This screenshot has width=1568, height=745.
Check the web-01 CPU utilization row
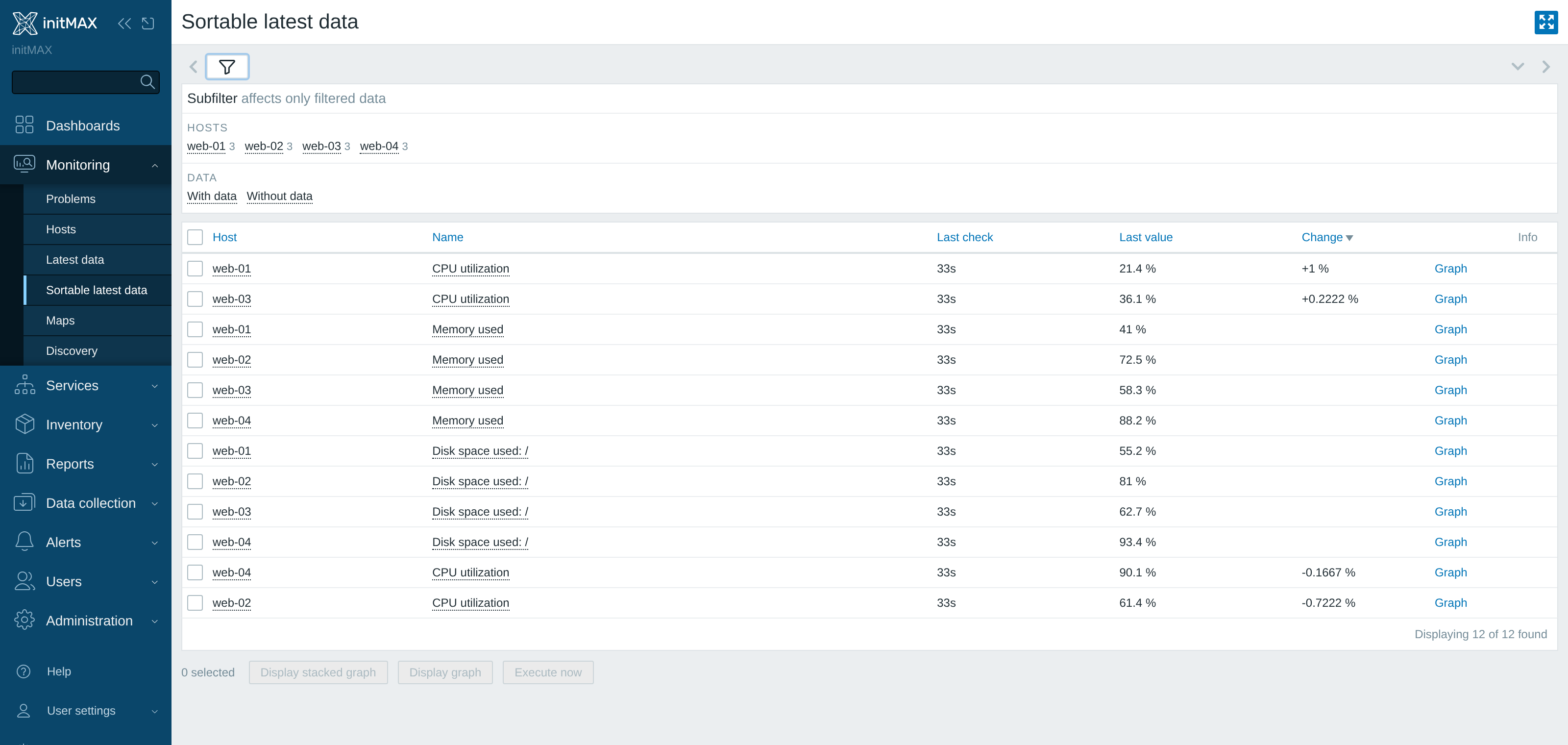[x=195, y=269]
